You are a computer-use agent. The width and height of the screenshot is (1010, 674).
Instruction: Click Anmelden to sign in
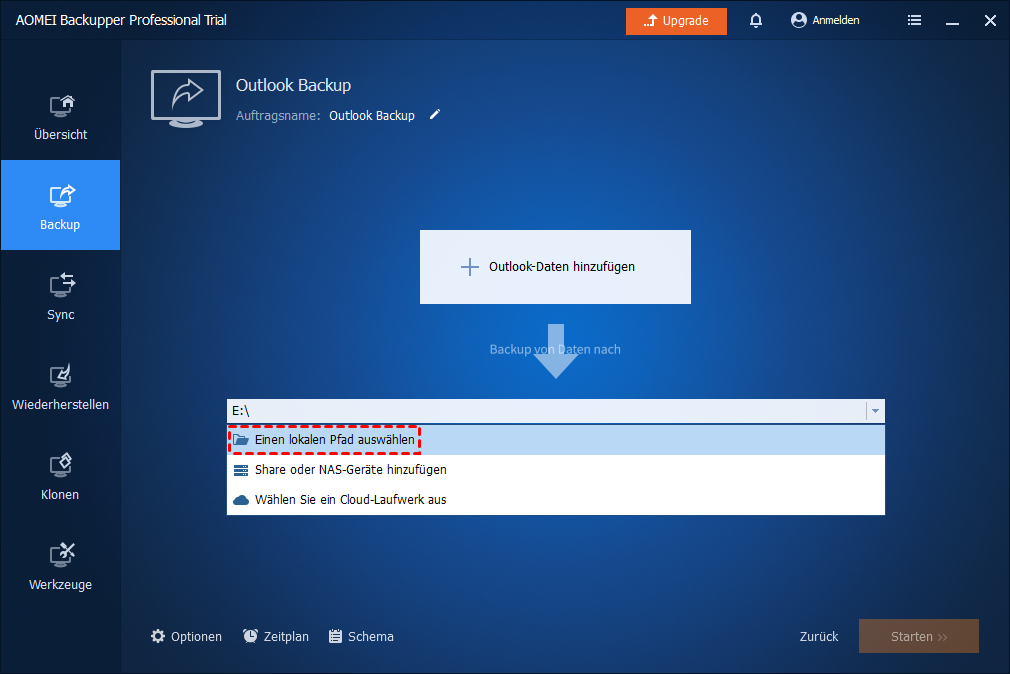click(x=825, y=21)
